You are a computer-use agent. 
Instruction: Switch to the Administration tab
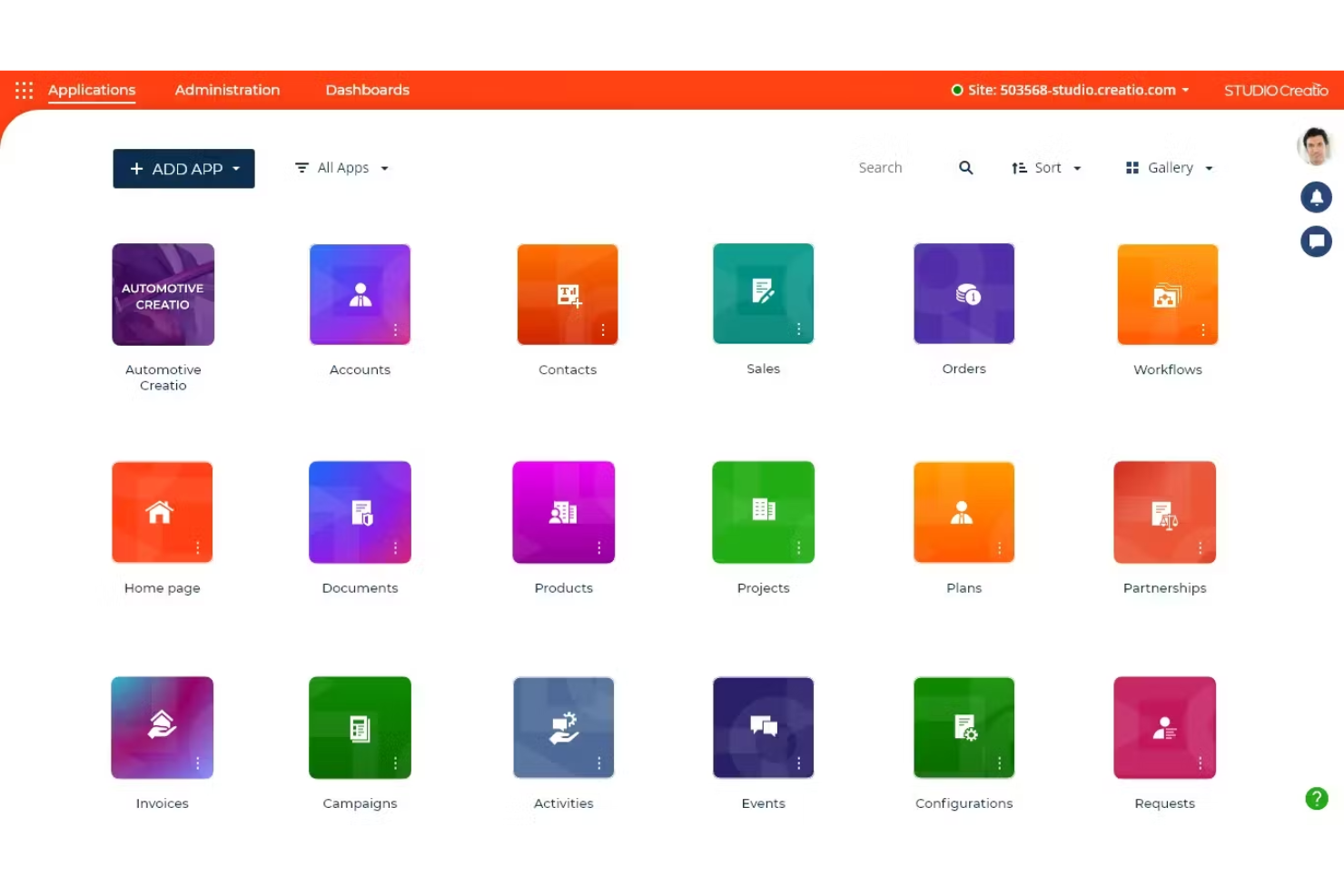click(x=227, y=89)
